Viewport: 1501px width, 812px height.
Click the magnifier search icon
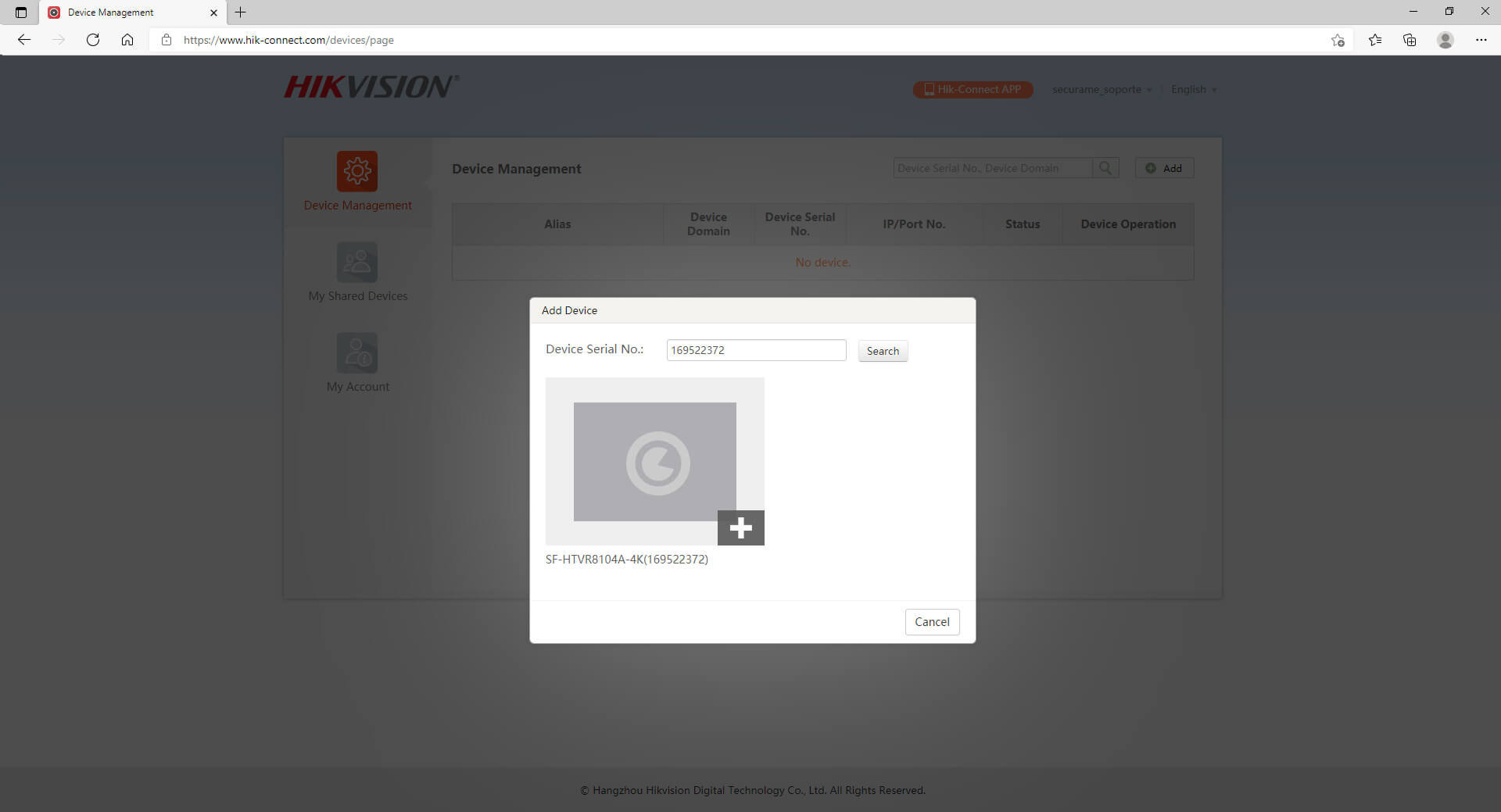click(x=1105, y=168)
